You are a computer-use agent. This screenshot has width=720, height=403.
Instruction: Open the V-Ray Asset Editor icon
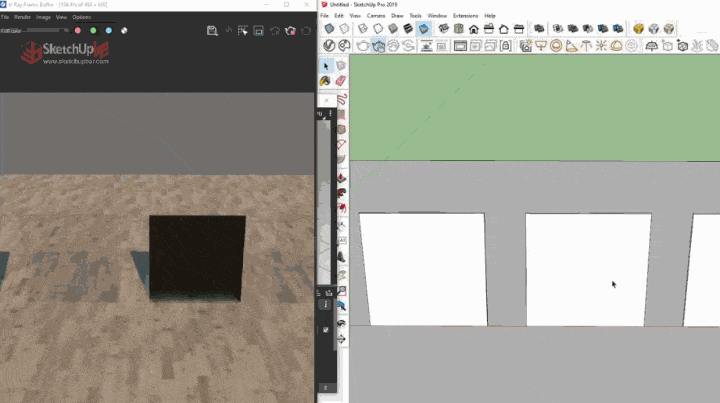pos(329,45)
